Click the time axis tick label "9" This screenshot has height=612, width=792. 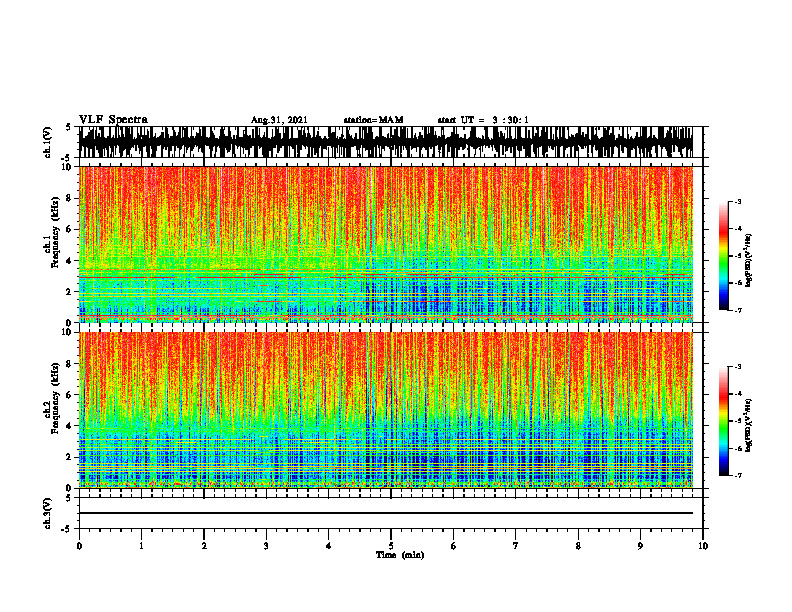tap(640, 546)
